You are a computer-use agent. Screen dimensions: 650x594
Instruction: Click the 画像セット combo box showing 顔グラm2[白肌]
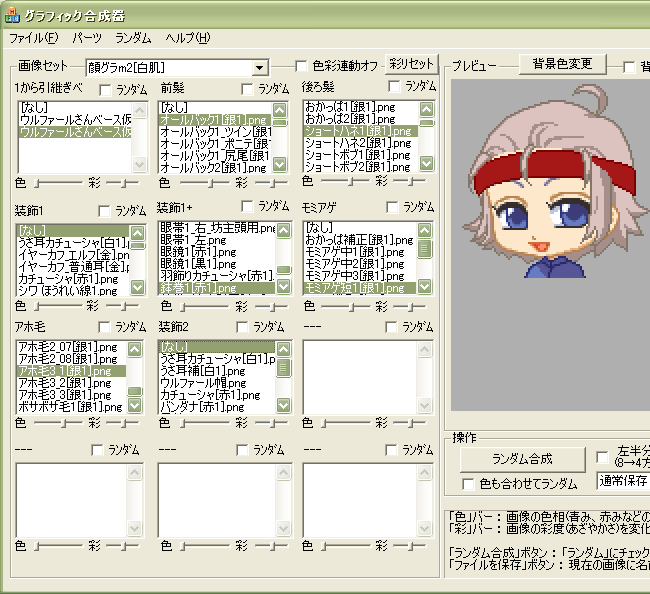[x=177, y=68]
